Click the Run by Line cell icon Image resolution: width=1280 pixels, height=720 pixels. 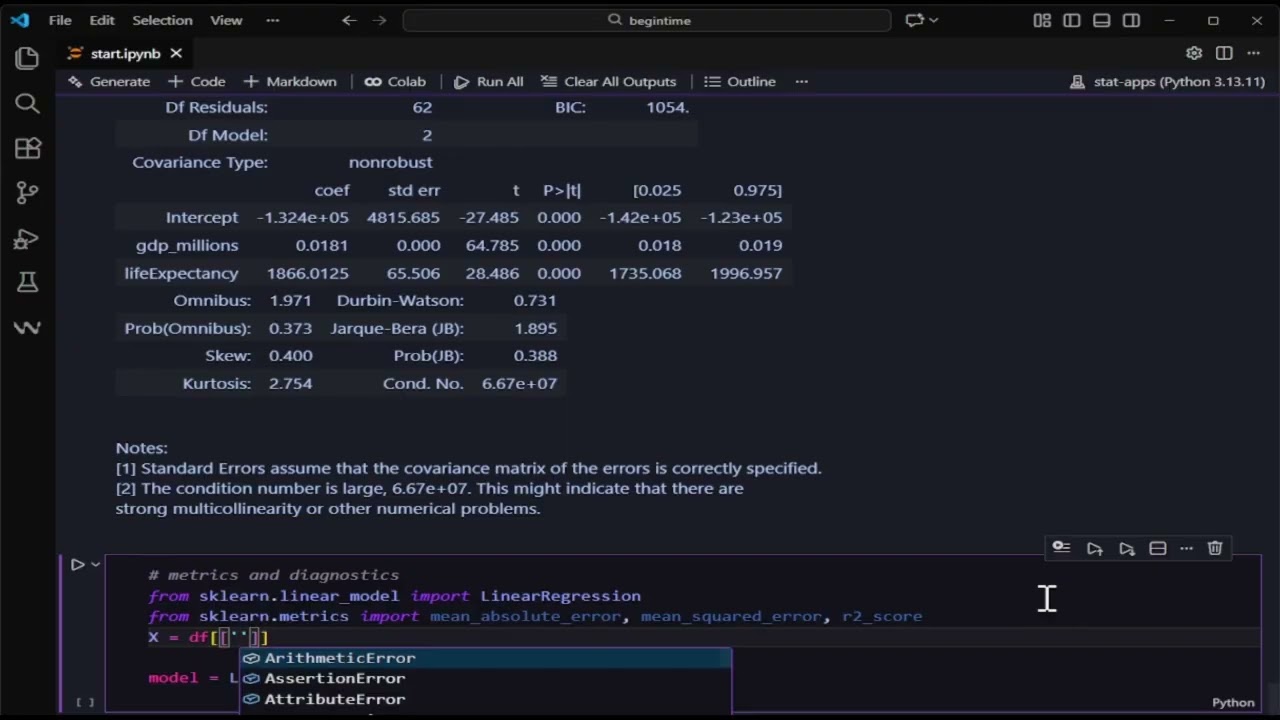(1061, 548)
